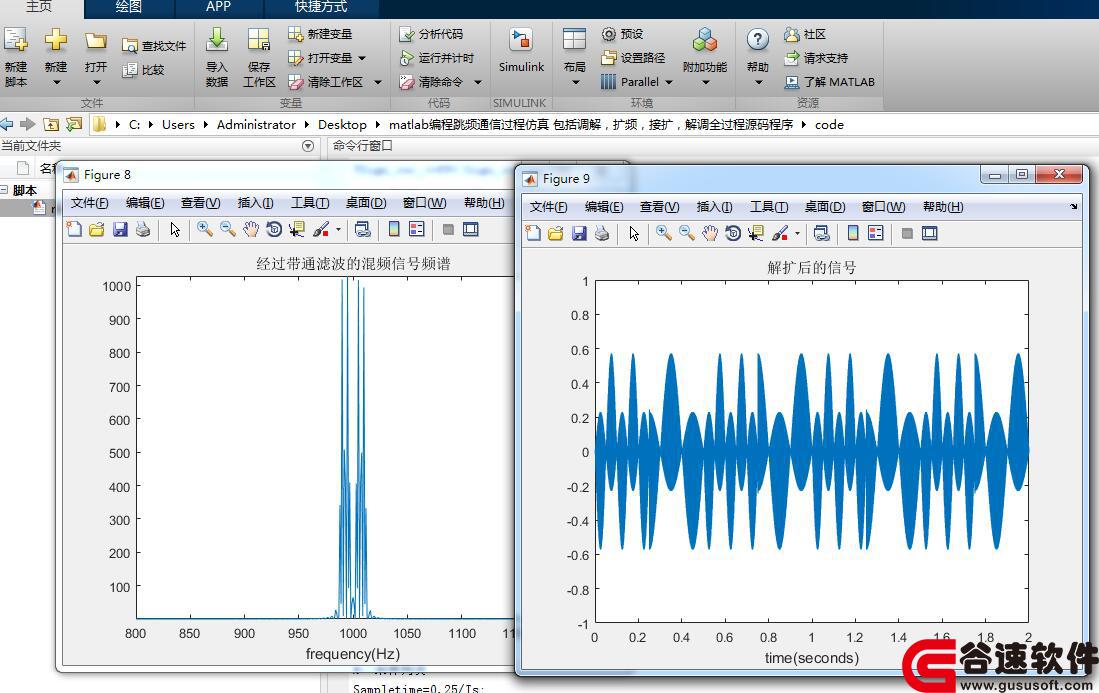Open 文件(F) menu in Figure 9

click(x=548, y=207)
